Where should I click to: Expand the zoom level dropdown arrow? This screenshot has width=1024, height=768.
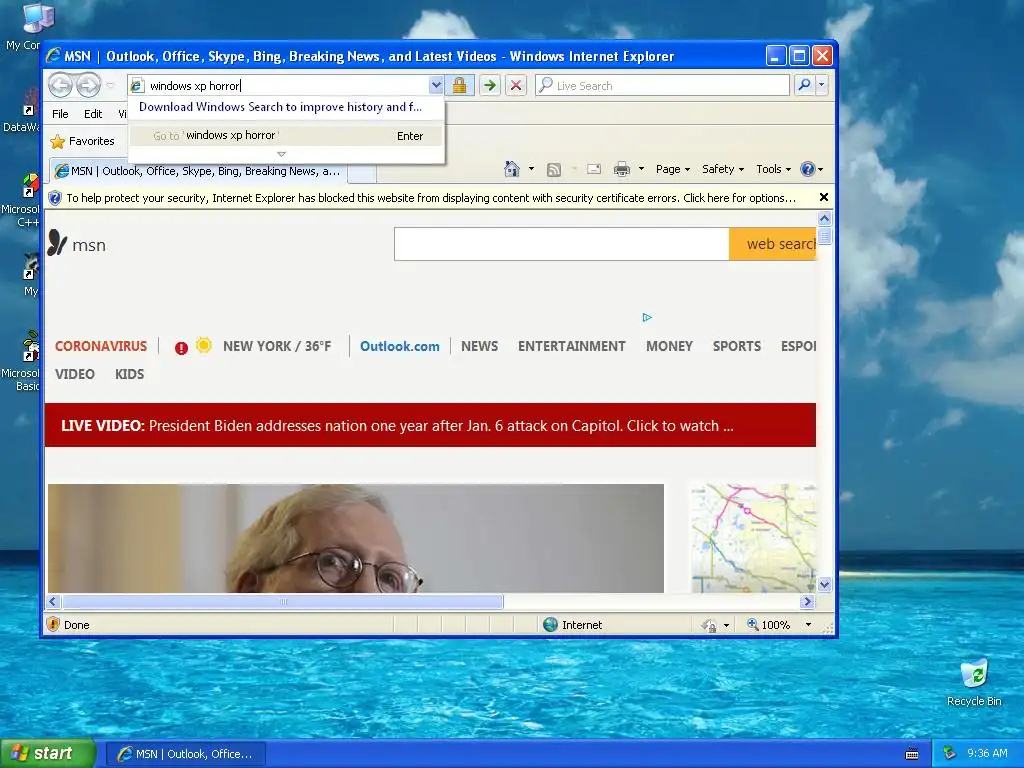pos(808,625)
